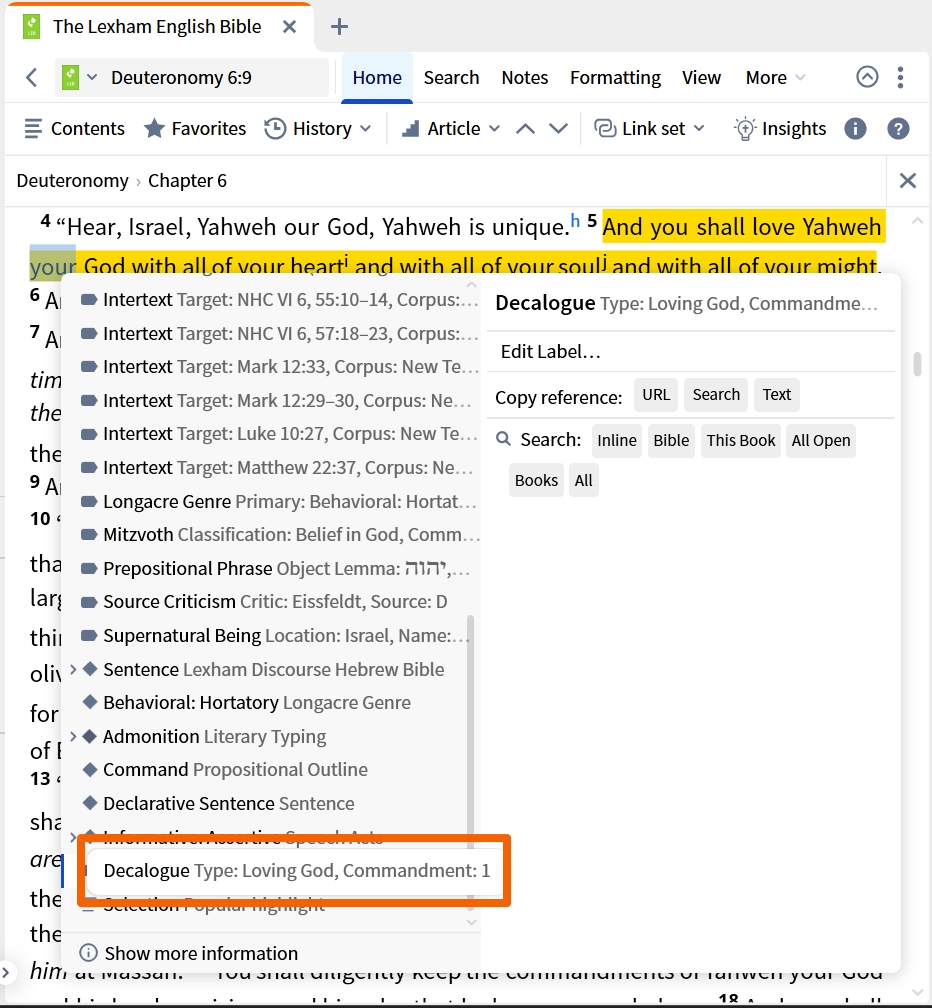
Task: Click the resource information icon
Action: (x=855, y=129)
